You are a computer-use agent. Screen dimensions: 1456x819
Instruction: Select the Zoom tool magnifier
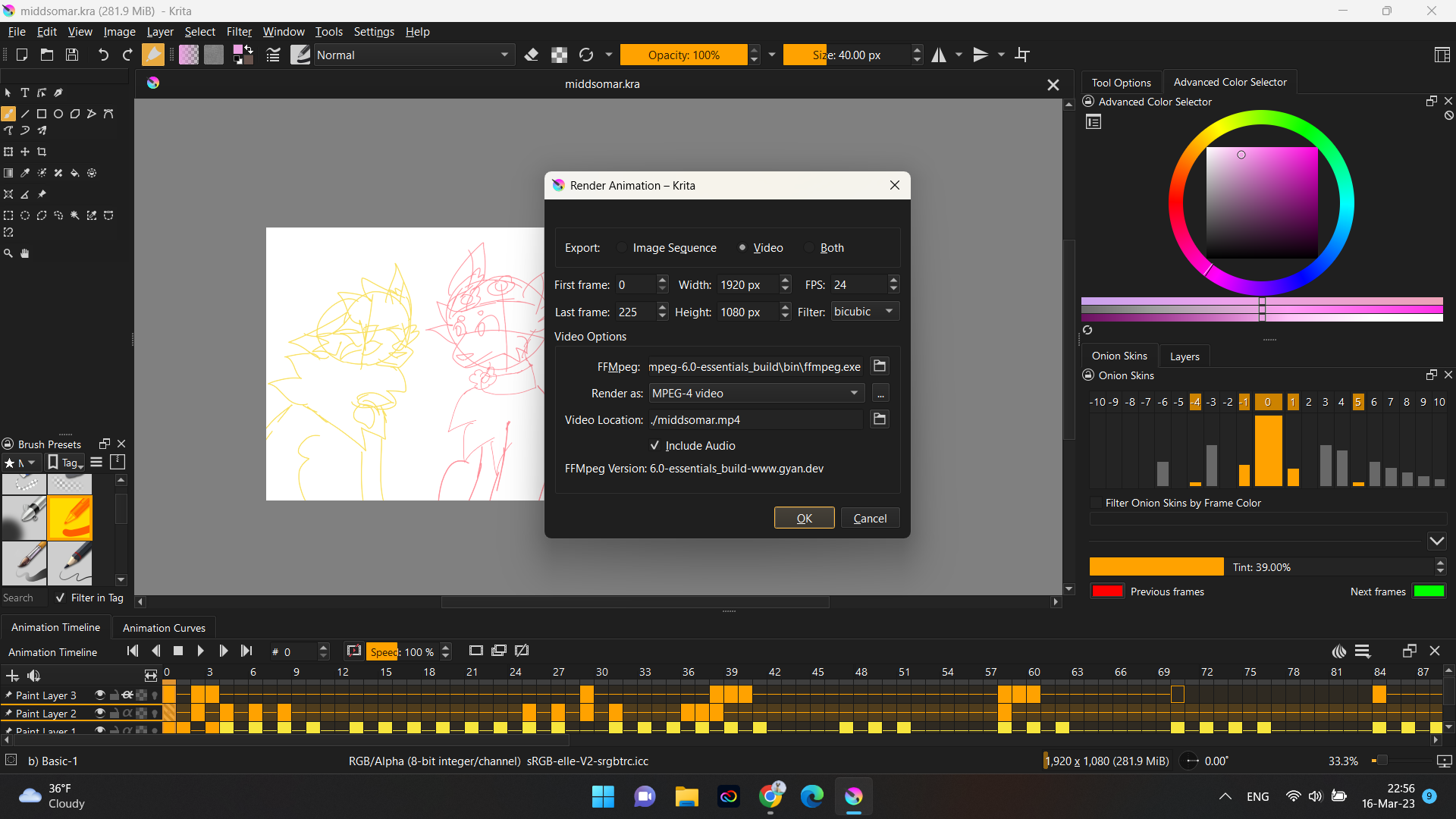8,253
